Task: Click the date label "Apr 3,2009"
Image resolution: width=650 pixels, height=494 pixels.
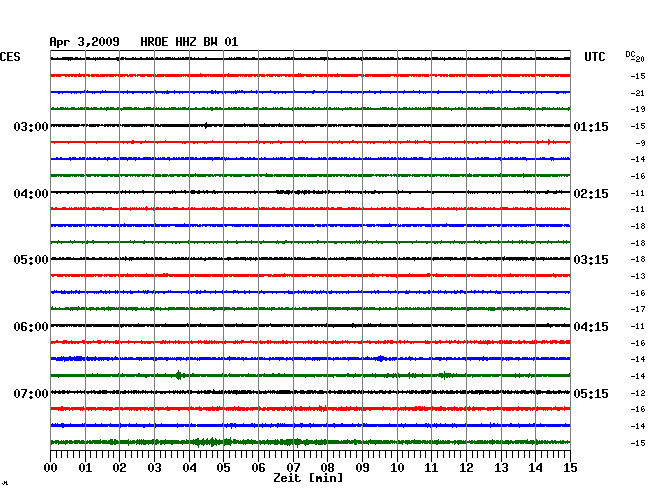Action: [85, 42]
